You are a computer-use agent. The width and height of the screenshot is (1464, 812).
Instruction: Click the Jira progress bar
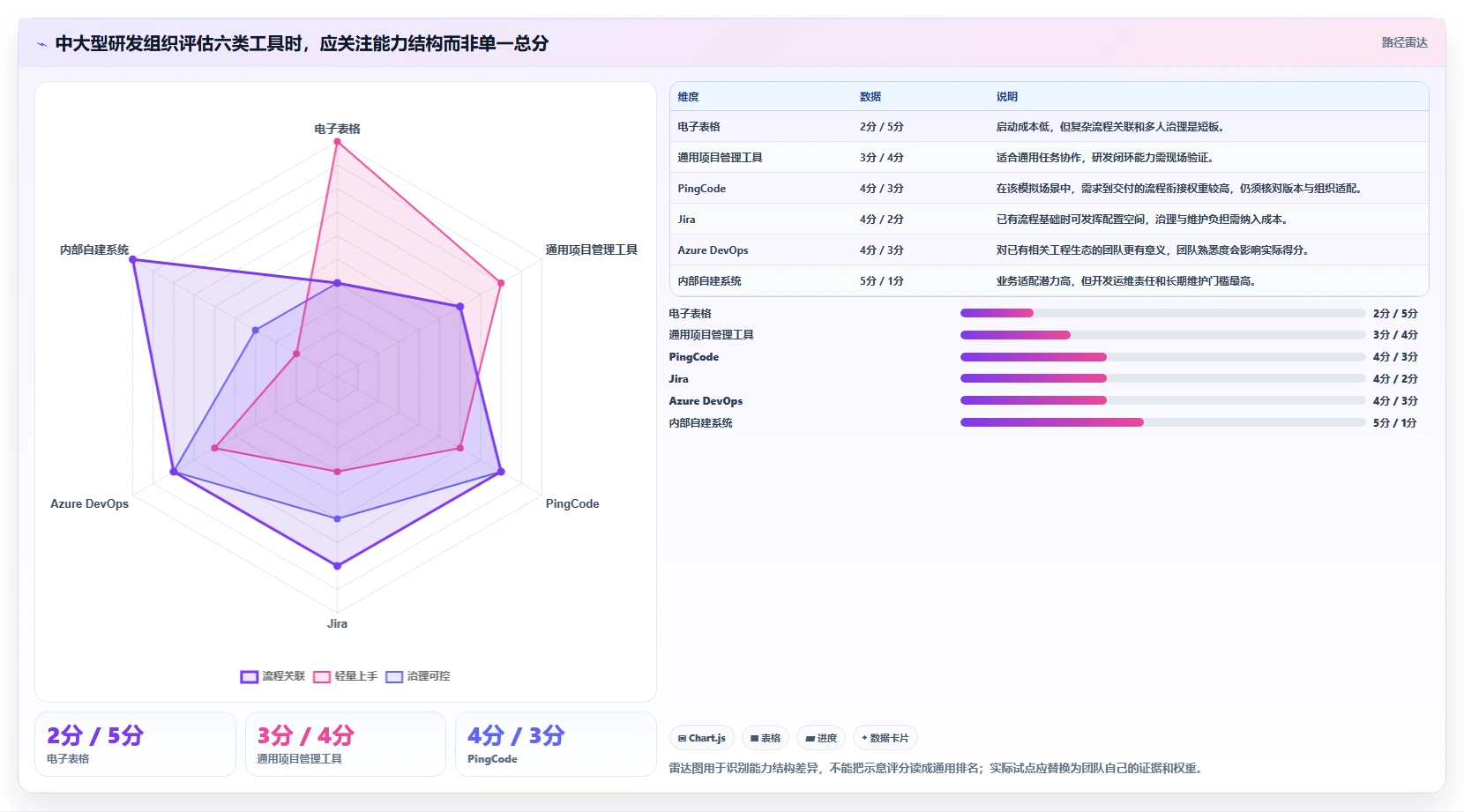(1162, 378)
